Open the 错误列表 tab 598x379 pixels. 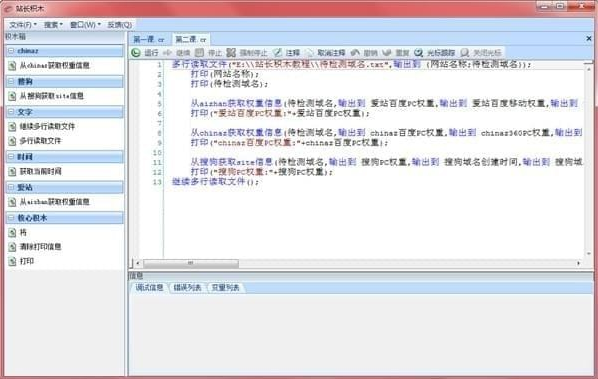187,287
